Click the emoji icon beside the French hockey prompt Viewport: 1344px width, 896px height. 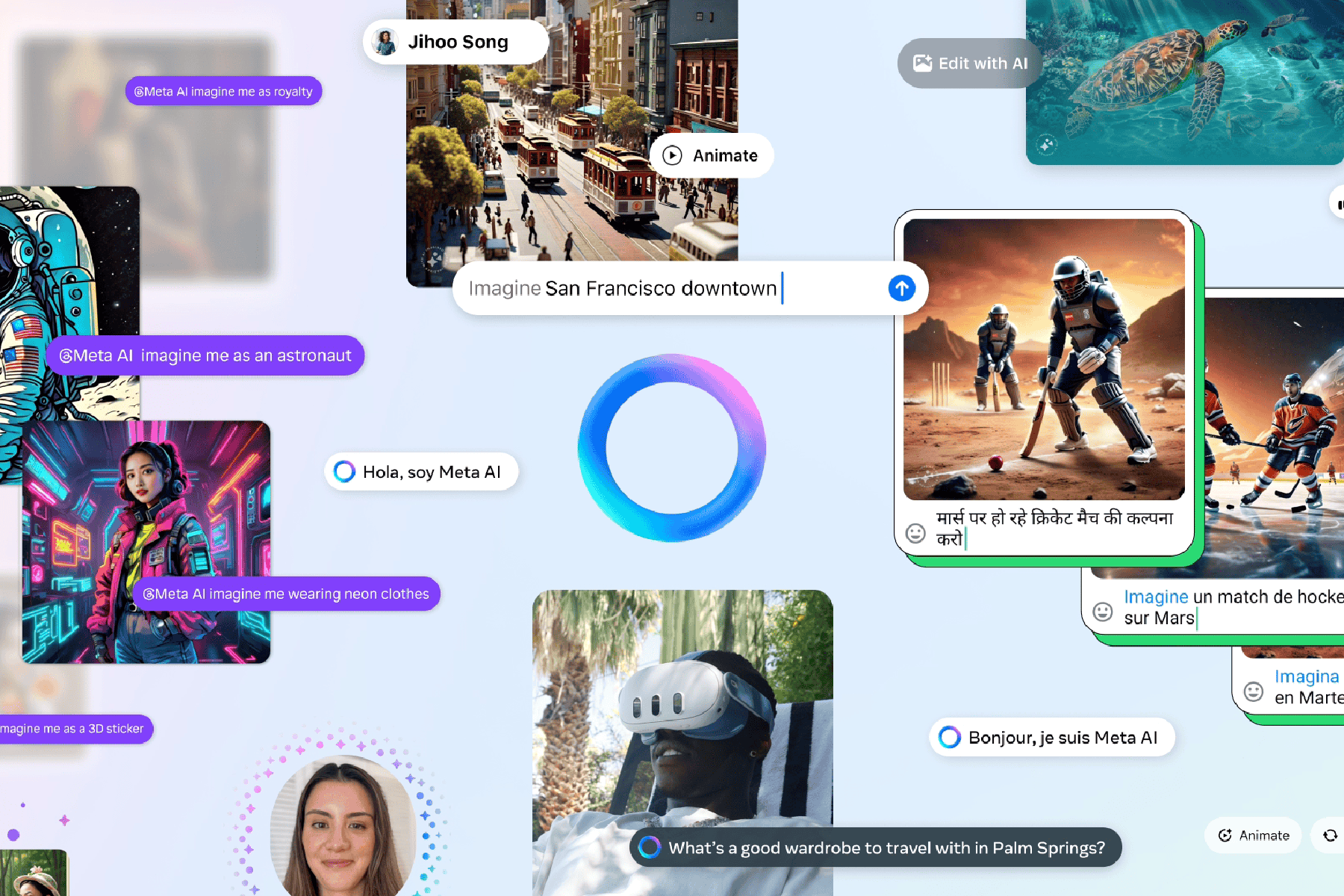1103,612
